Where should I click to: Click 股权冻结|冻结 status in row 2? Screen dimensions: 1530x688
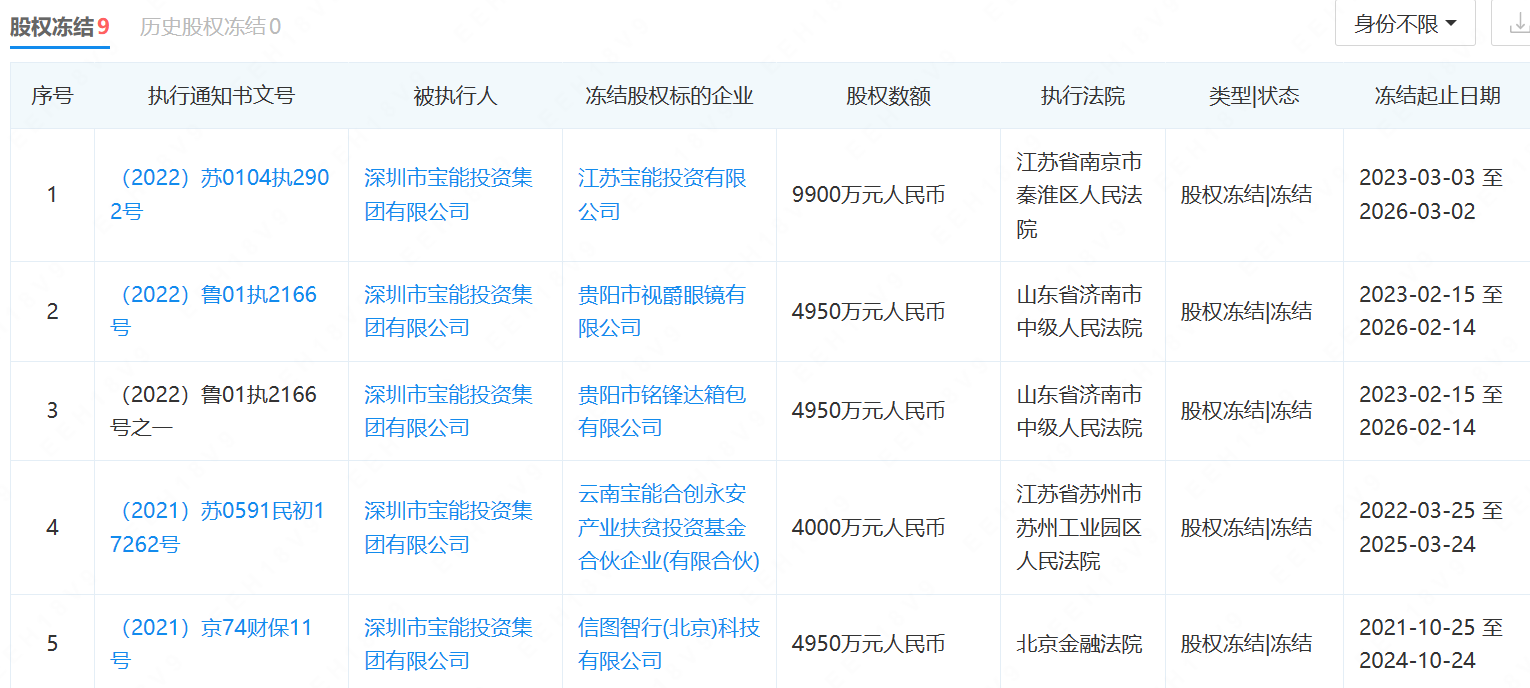(1246, 312)
